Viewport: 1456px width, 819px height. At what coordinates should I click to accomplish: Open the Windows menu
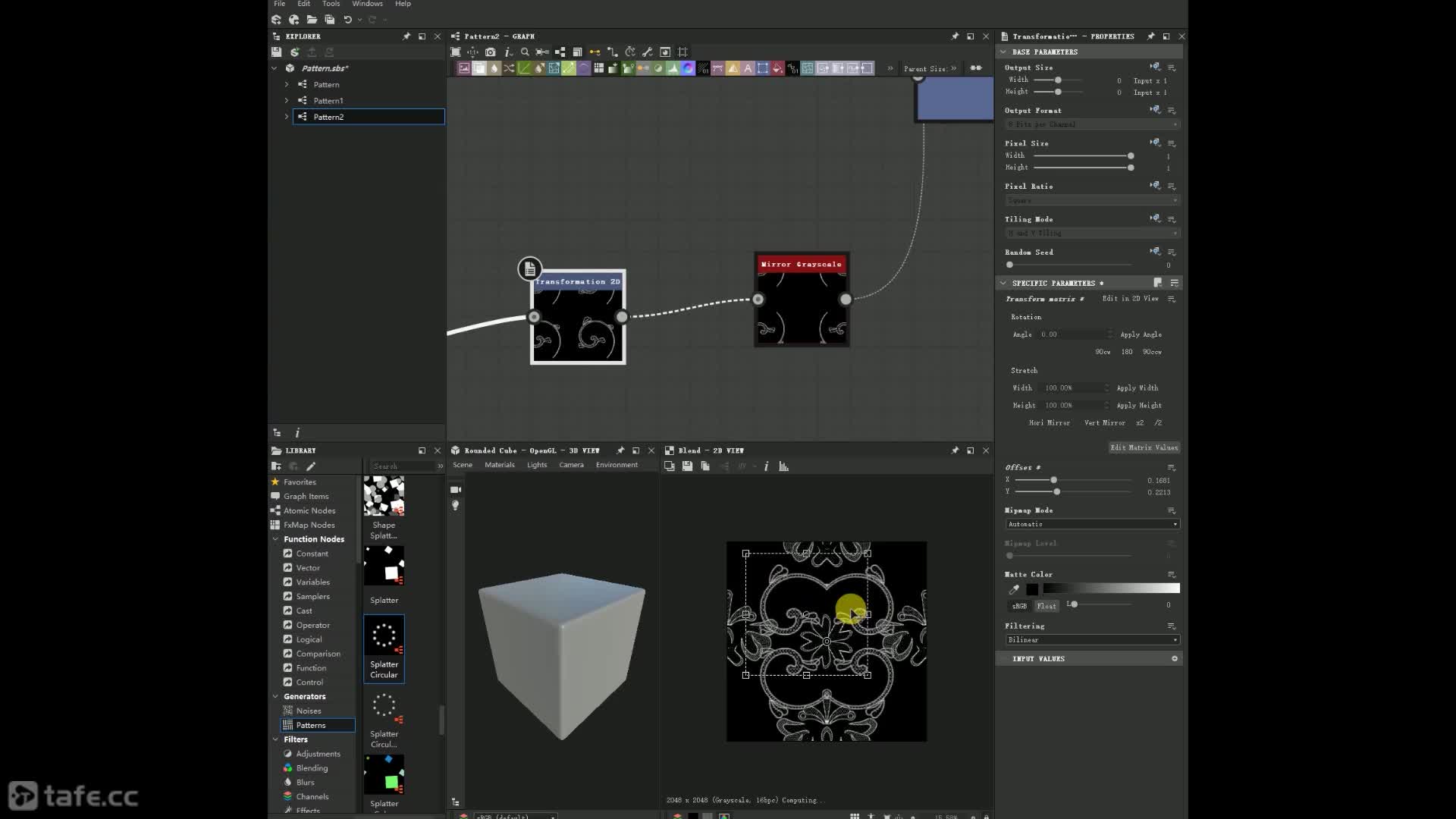point(367,4)
